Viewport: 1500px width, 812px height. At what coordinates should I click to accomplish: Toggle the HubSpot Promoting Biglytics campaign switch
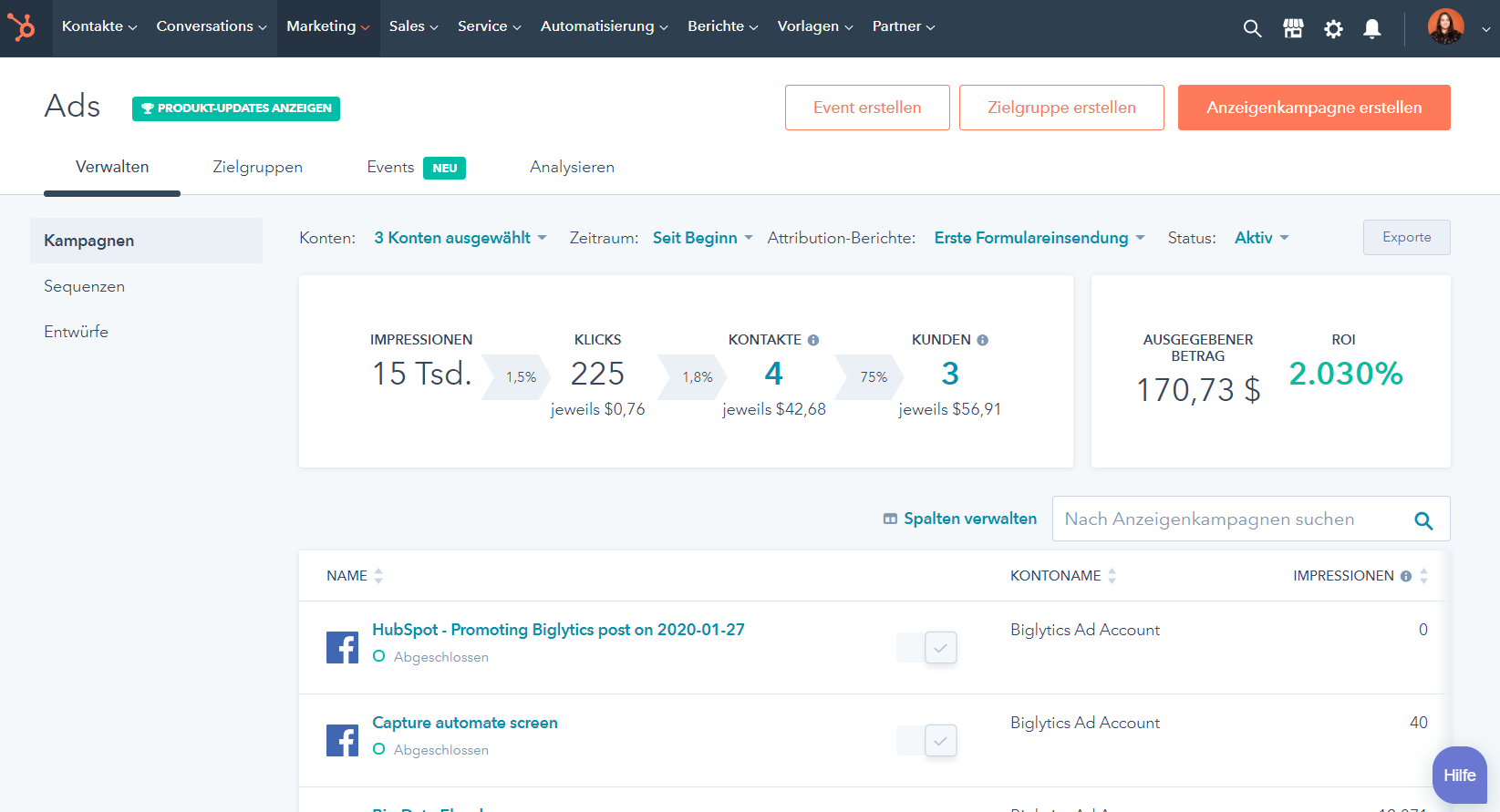(x=926, y=648)
